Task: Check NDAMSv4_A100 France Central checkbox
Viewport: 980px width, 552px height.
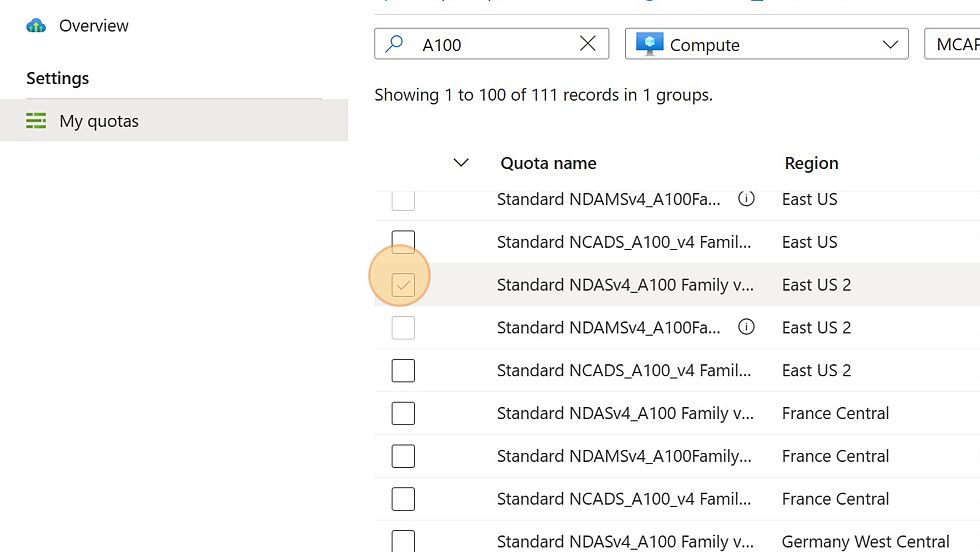Action: click(x=403, y=456)
